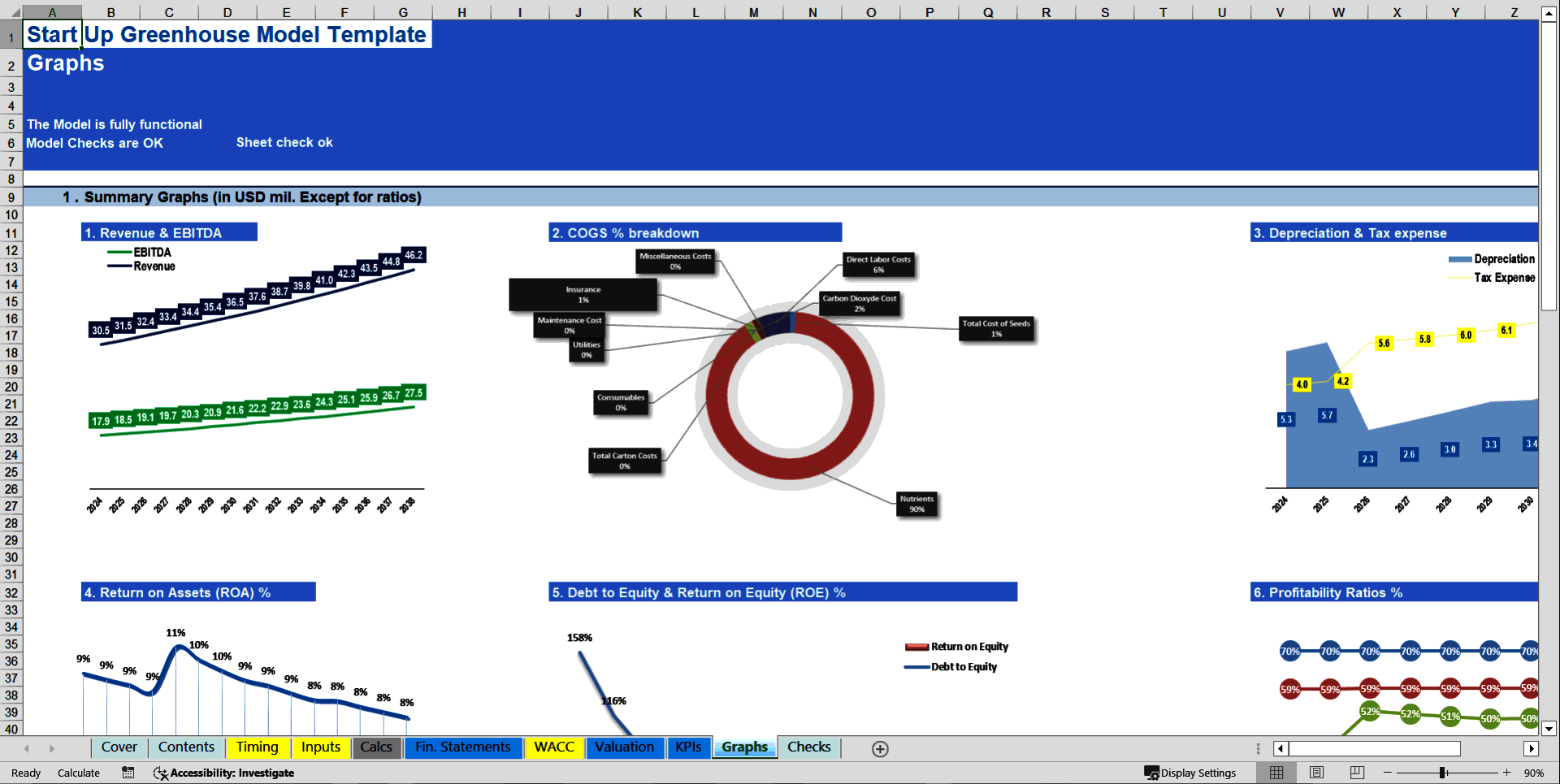Click the next sheet tab navigation arrow

tap(51, 748)
